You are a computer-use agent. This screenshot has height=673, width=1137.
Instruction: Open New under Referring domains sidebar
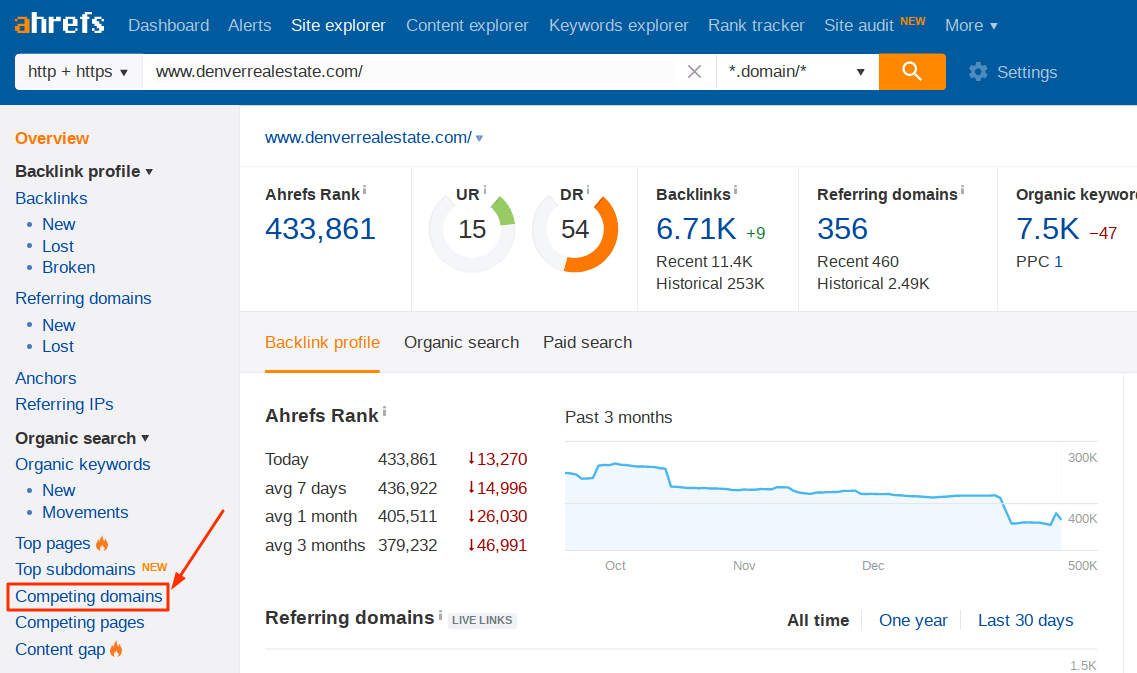pyautogui.click(x=59, y=326)
